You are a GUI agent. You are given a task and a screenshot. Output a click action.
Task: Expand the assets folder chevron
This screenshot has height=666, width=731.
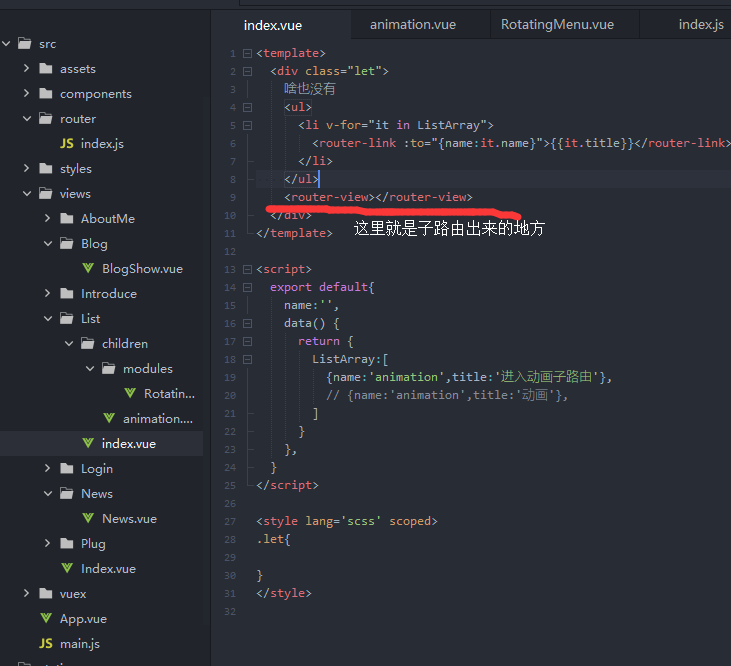[27, 69]
